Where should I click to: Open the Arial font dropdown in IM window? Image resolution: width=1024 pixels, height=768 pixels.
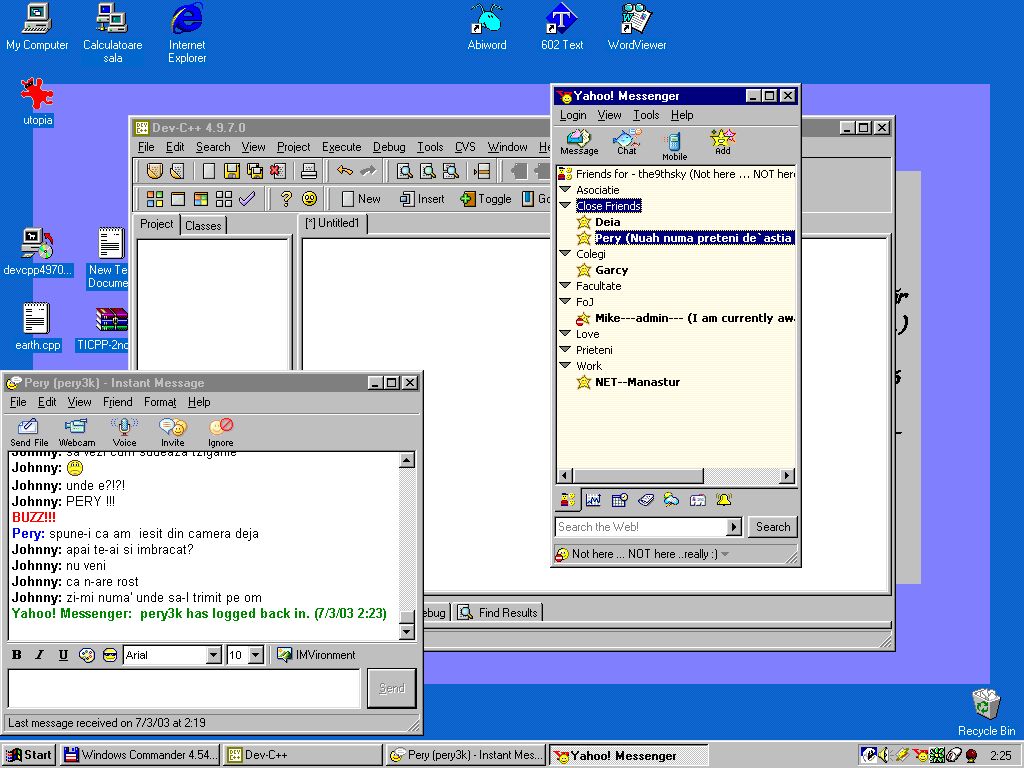(x=214, y=655)
